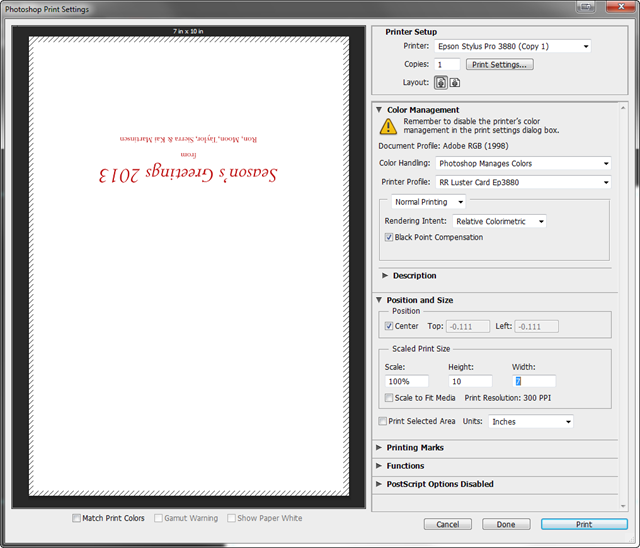The image size is (640, 548).
Task: Enable Scale to Fit Media
Action: [x=389, y=397]
